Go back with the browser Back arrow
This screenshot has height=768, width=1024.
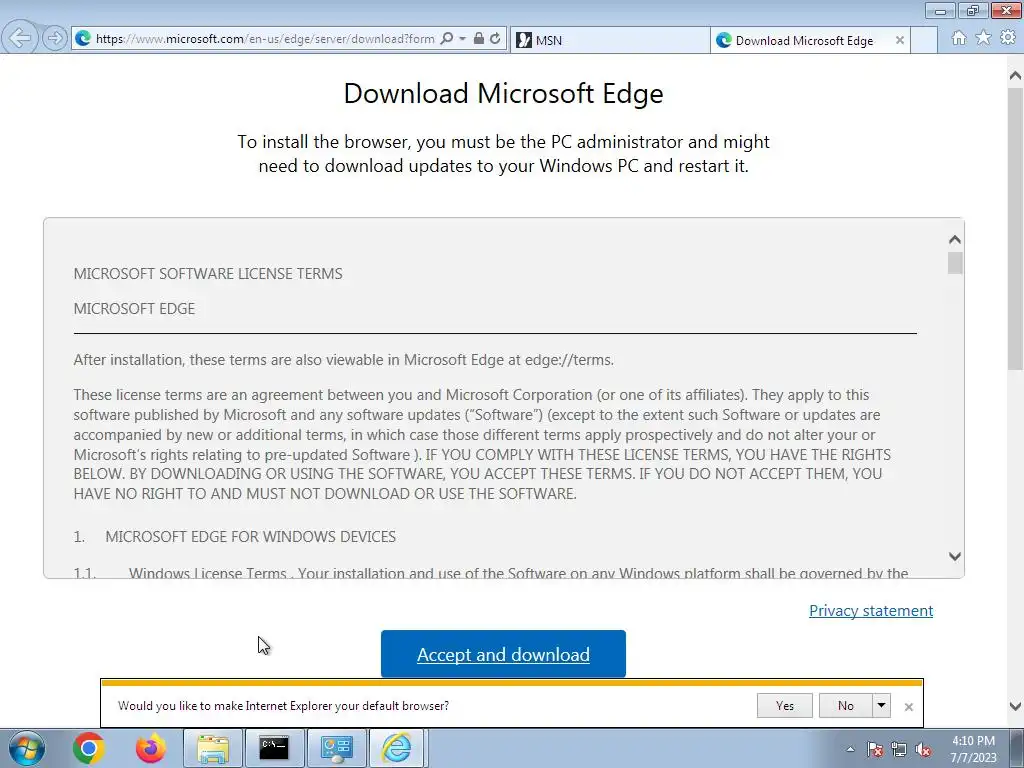[x=20, y=38]
